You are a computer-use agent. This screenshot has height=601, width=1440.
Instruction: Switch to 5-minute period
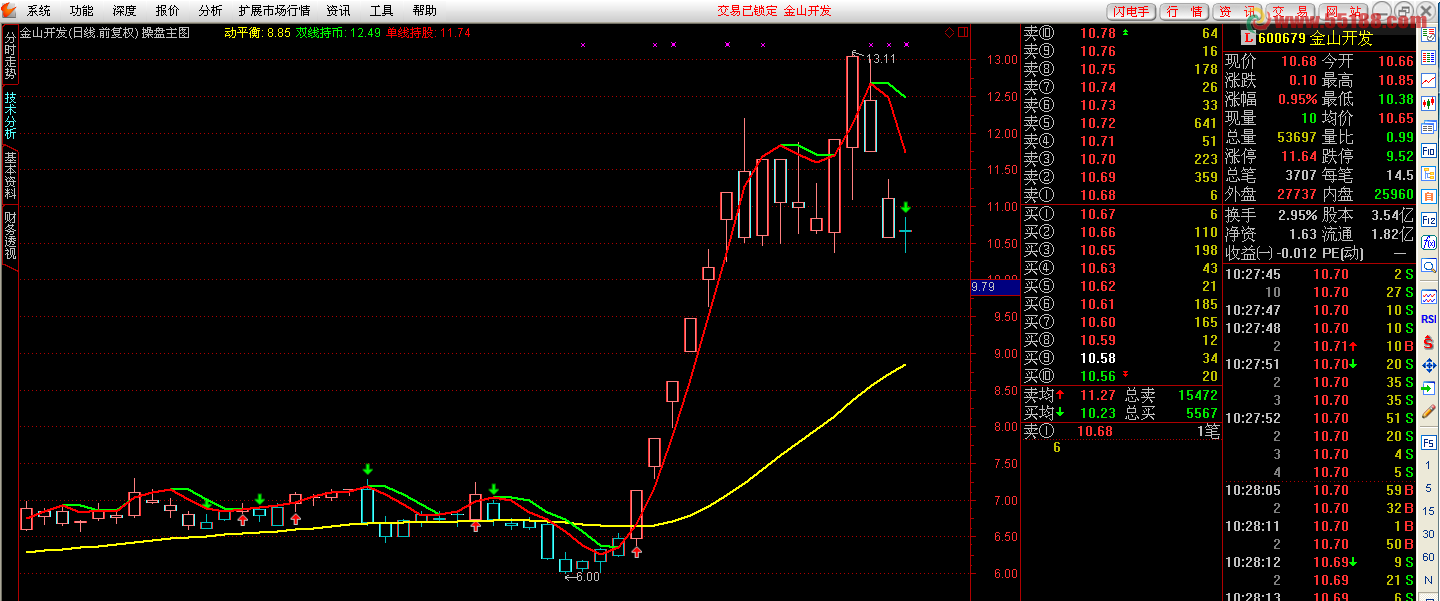click(x=1428, y=488)
